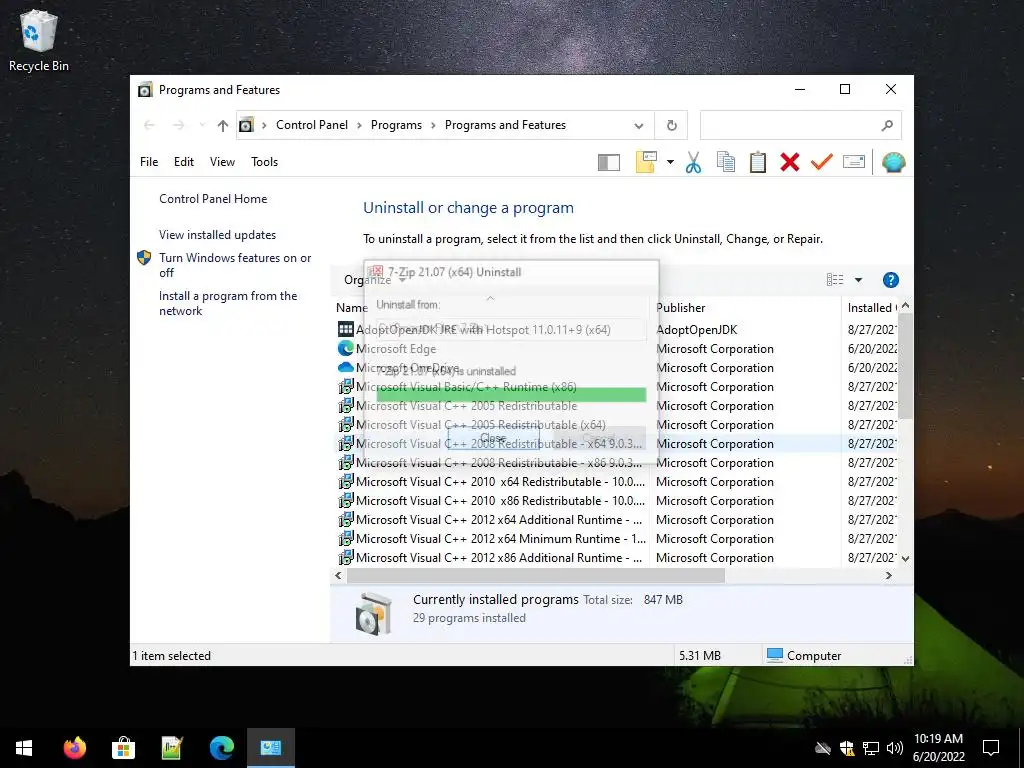Click the globe shell icon in toolbar

(893, 162)
